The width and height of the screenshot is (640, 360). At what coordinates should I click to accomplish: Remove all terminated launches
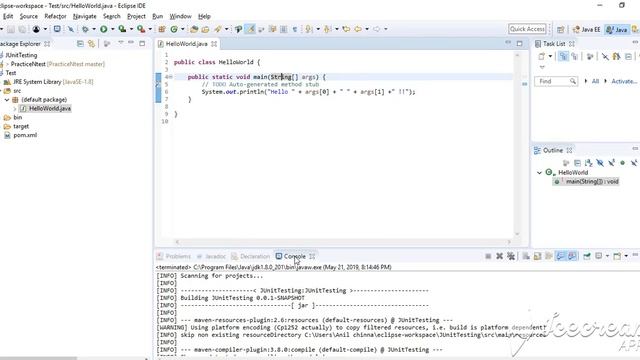pyautogui.click(x=511, y=256)
